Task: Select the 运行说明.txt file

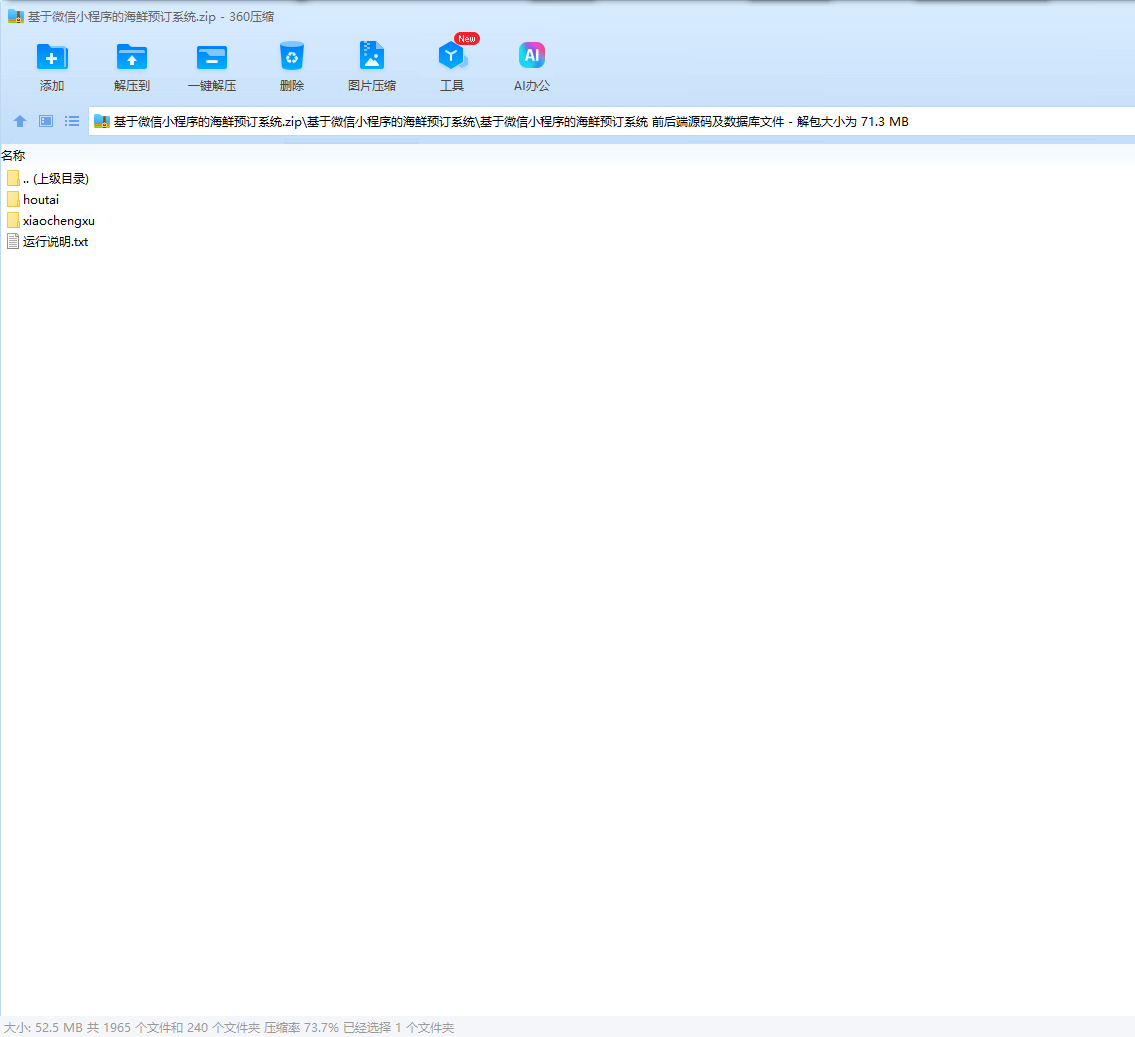Action: [48, 242]
